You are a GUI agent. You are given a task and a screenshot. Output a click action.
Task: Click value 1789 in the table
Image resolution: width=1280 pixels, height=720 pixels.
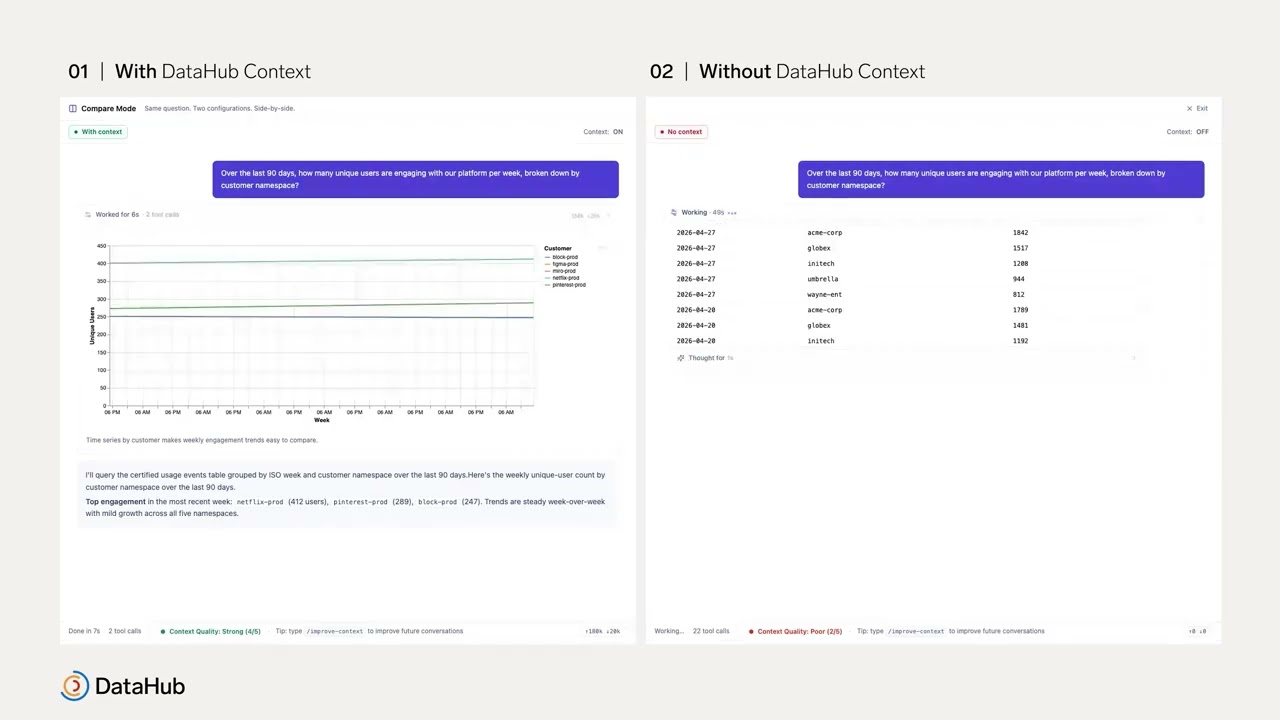[x=1020, y=310]
